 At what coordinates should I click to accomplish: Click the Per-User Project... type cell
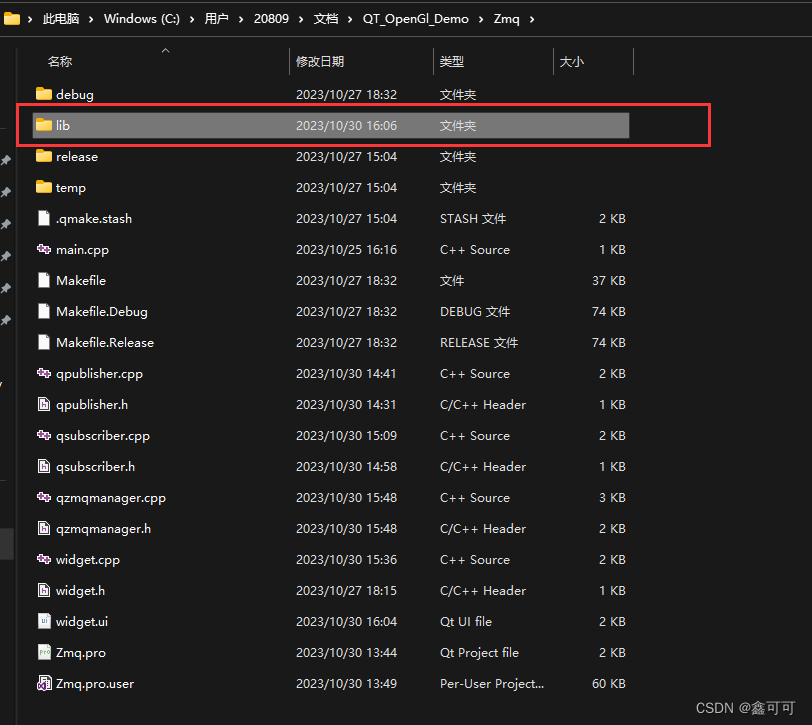(x=492, y=684)
